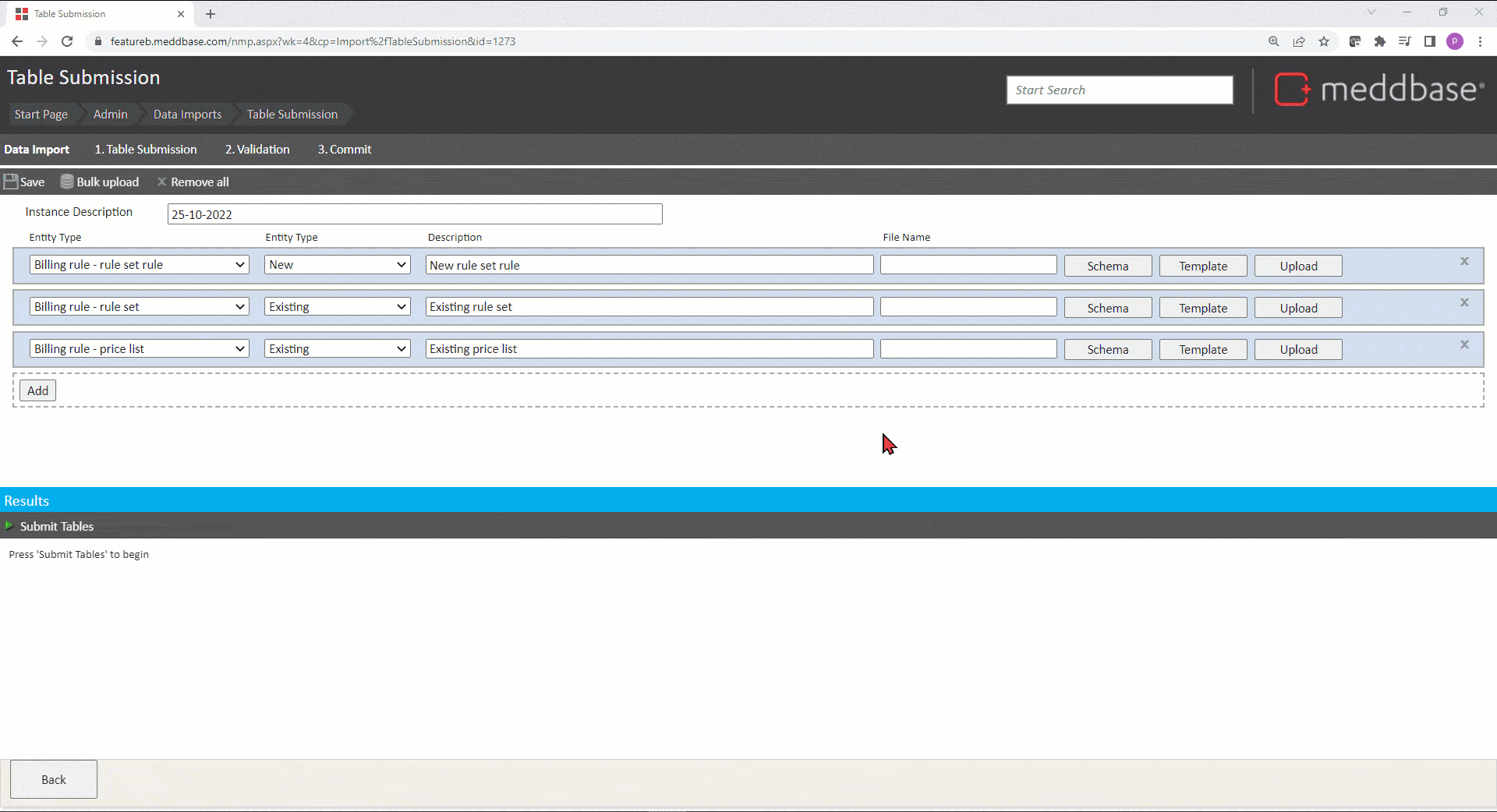Click Upload button for Existing rule set
The width and height of the screenshot is (1497, 812).
pyautogui.click(x=1298, y=308)
